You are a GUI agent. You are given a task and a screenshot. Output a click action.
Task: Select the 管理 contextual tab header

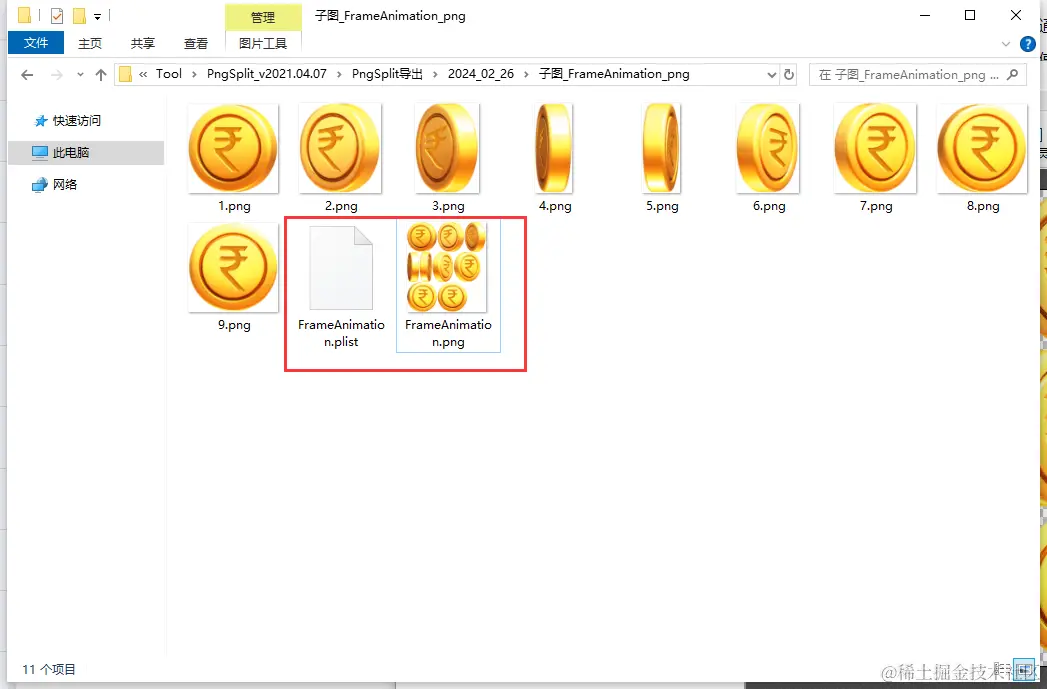[263, 17]
